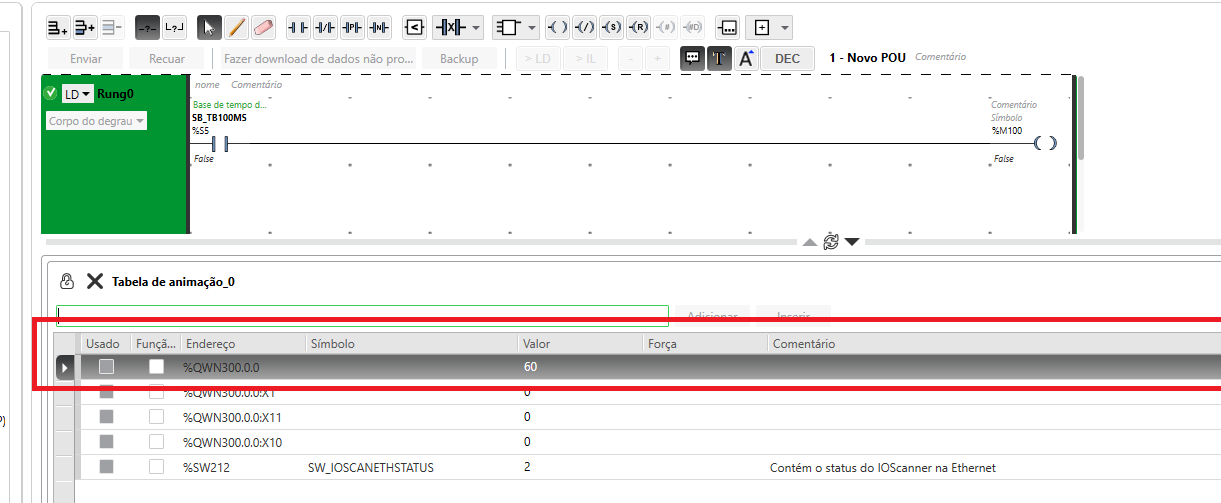Click the lock icon beside Tabela de animação_0
The image size is (1221, 503).
point(67,281)
